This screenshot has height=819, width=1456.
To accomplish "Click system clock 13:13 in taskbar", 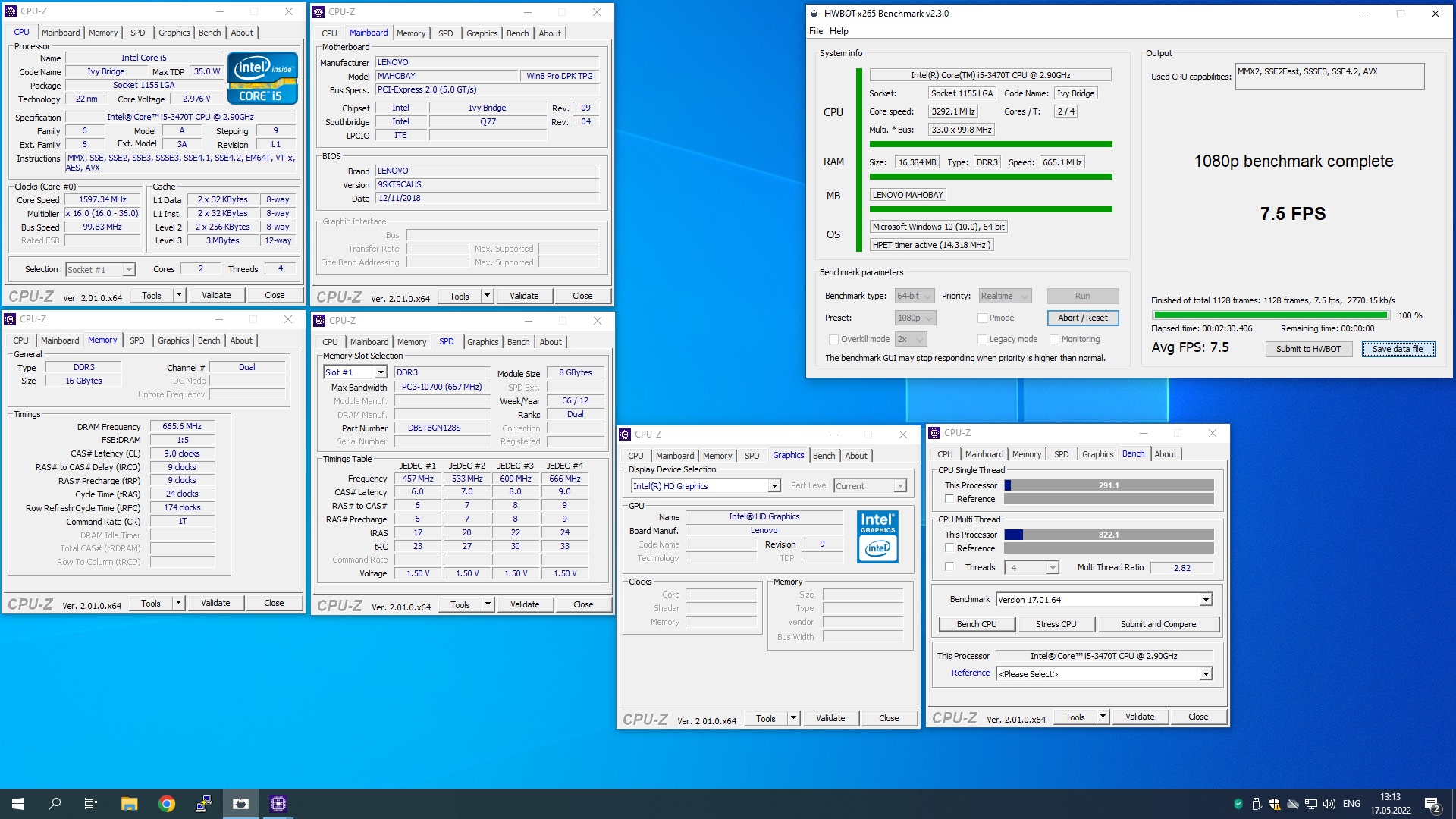I will pyautogui.click(x=1390, y=798).
